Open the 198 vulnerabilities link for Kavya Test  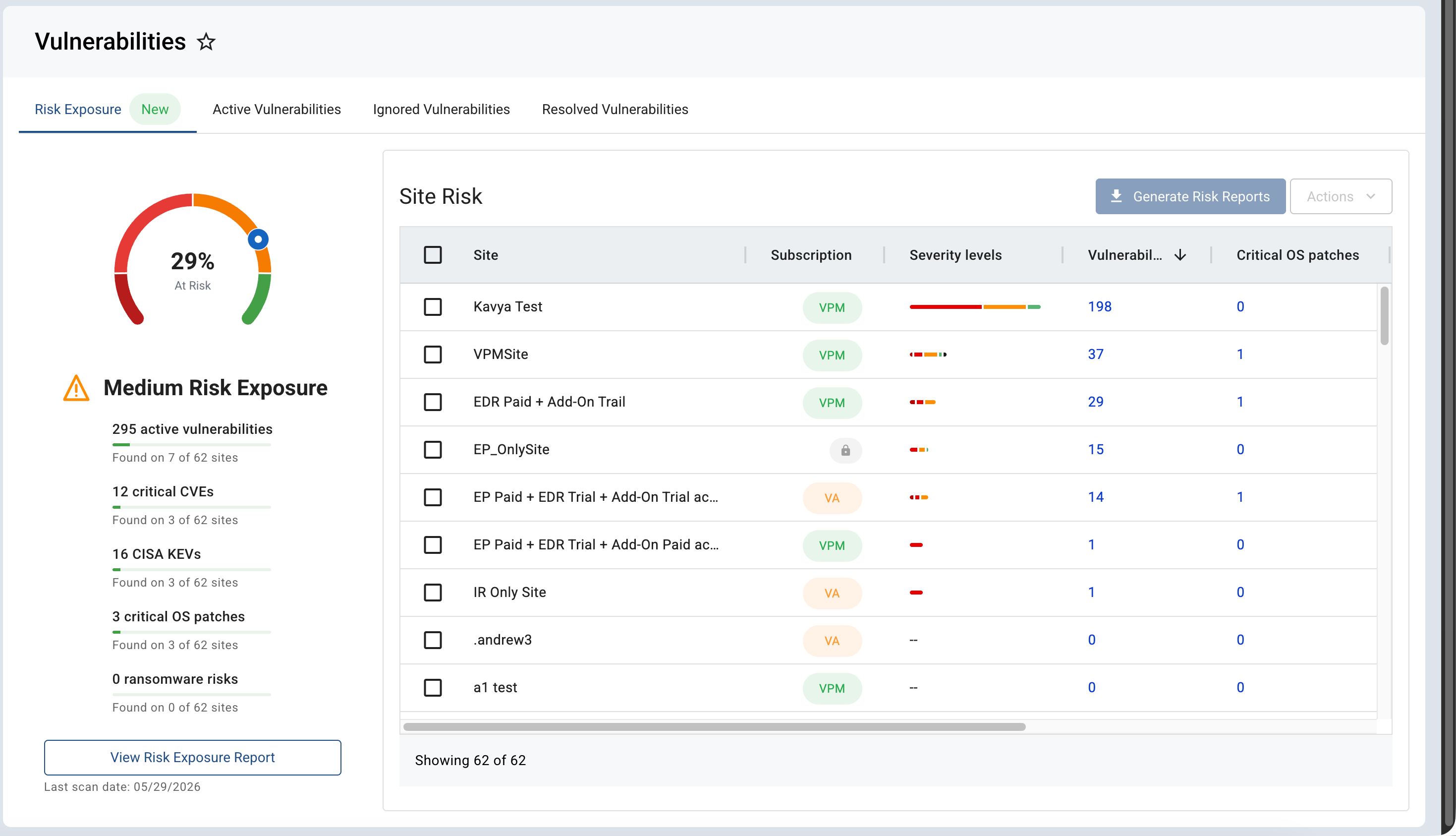pyautogui.click(x=1099, y=306)
